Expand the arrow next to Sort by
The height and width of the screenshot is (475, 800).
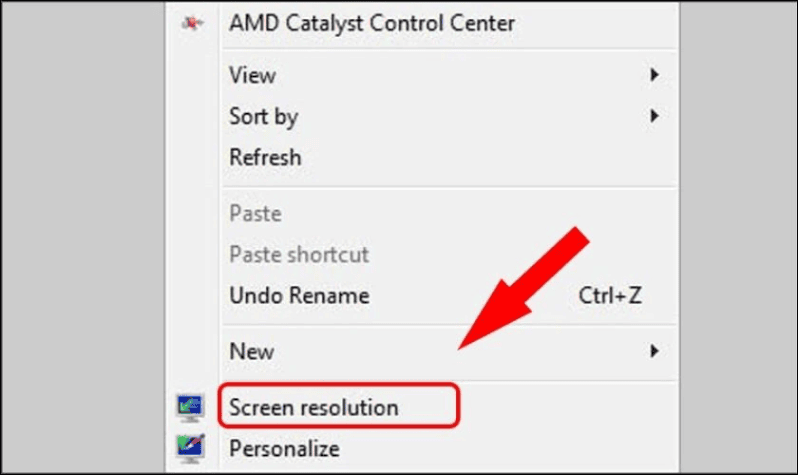point(654,116)
